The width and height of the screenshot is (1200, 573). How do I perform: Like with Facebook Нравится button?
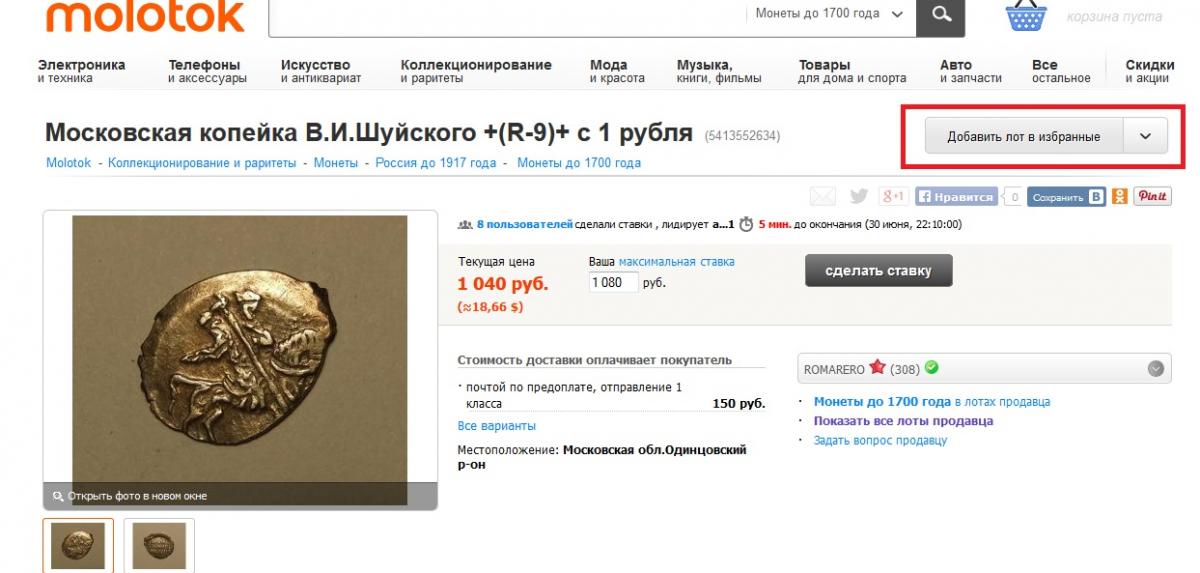point(956,197)
